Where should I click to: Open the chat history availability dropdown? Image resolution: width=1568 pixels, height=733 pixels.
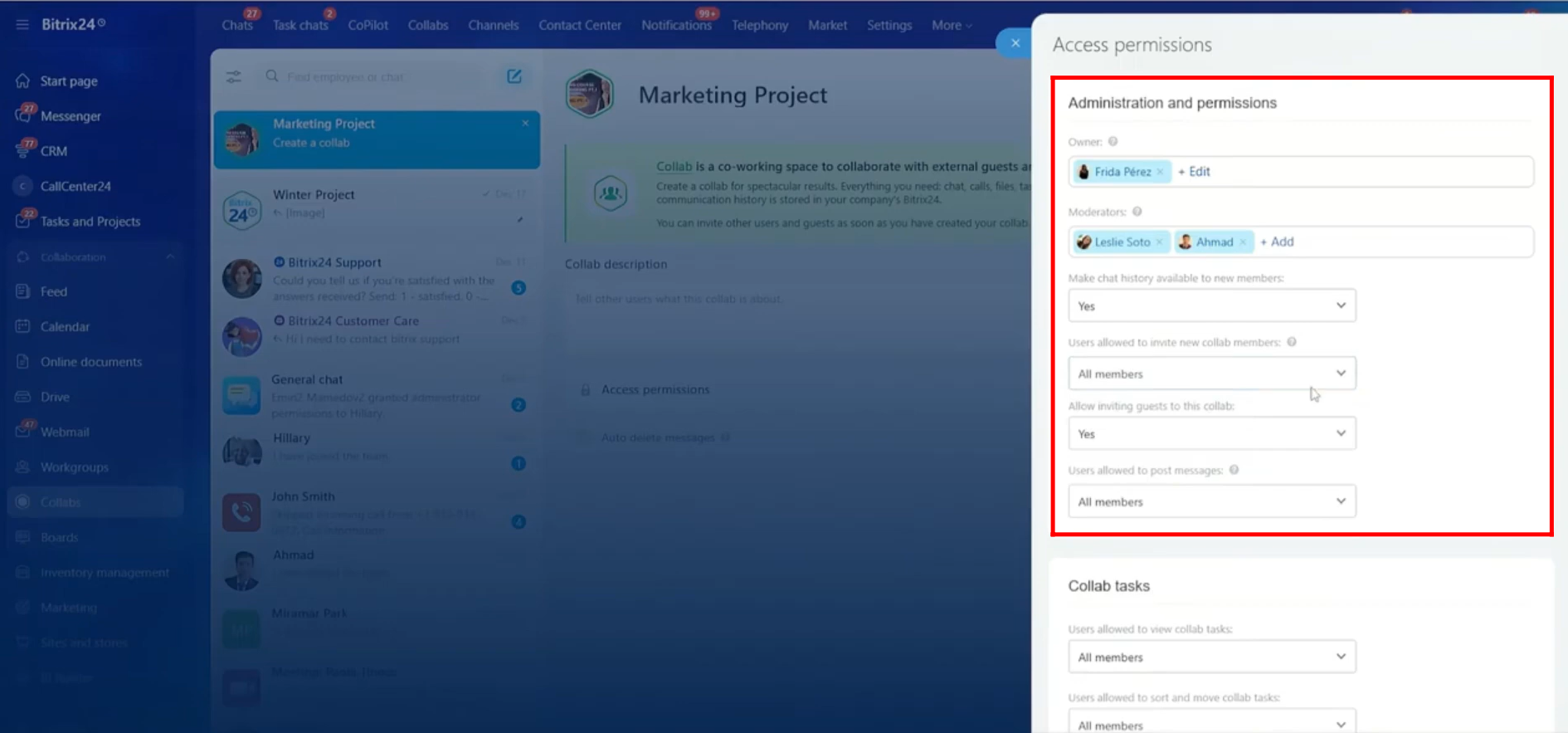1211,305
